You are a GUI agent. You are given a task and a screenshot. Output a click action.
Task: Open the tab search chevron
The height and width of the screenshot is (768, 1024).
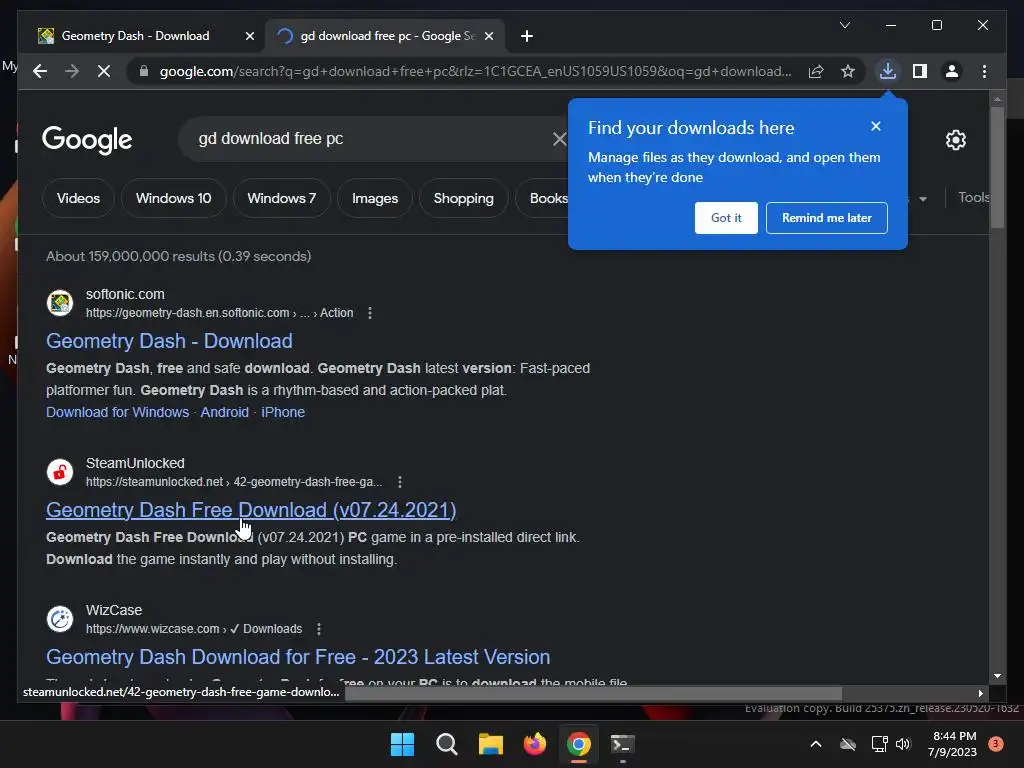point(844,25)
